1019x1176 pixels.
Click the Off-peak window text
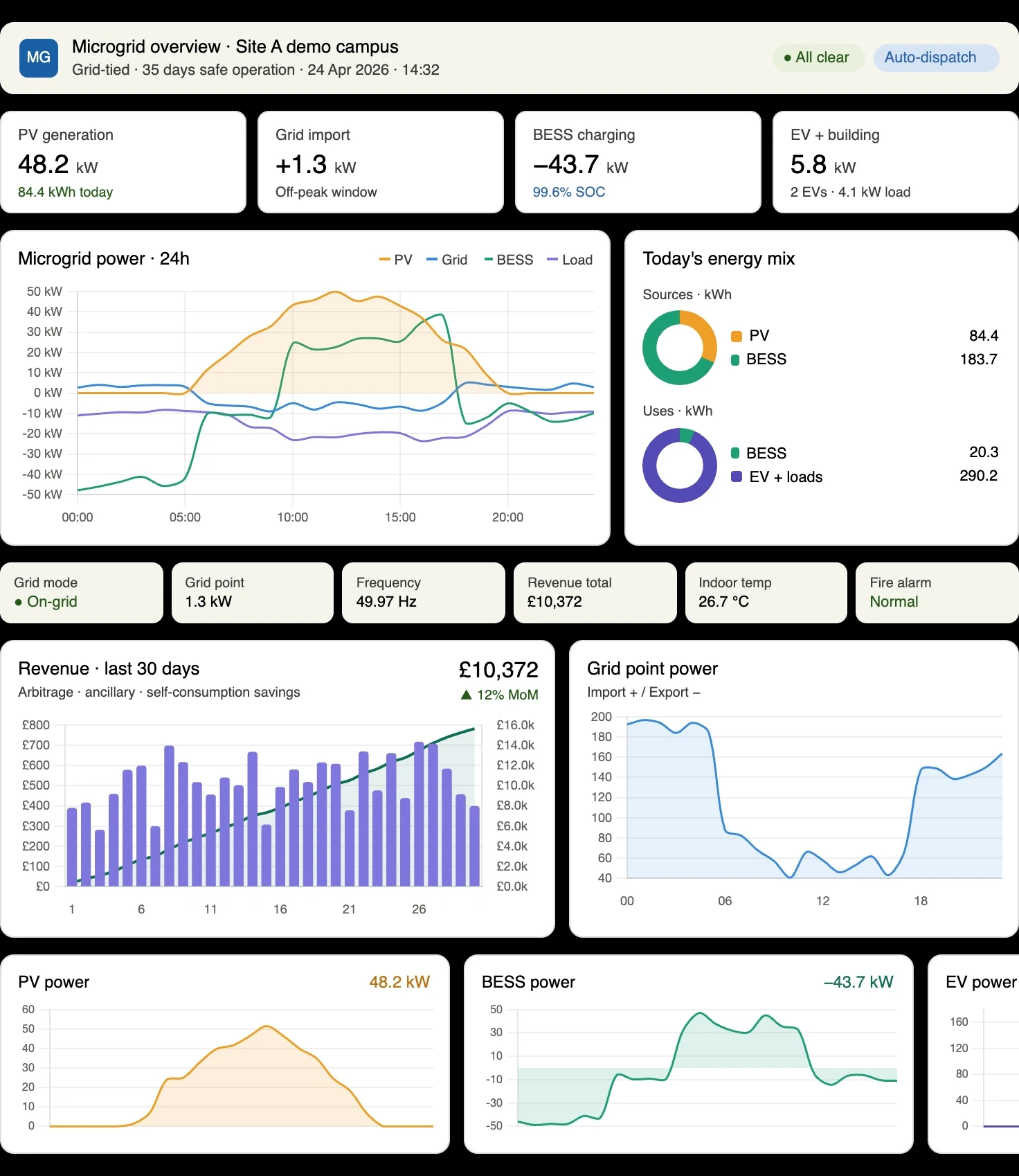tap(326, 192)
